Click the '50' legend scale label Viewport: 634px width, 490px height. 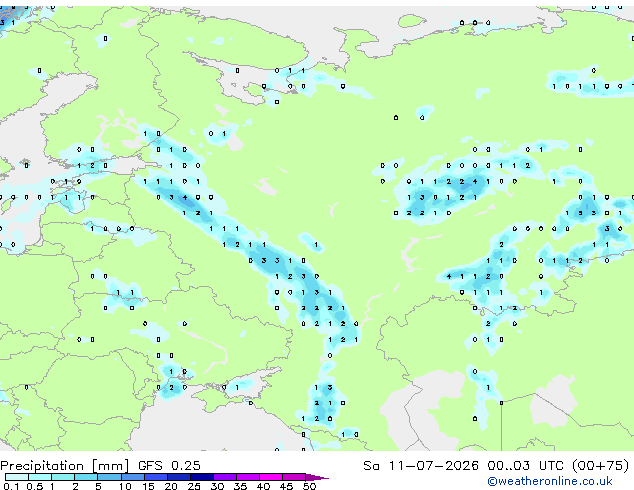coord(309,486)
